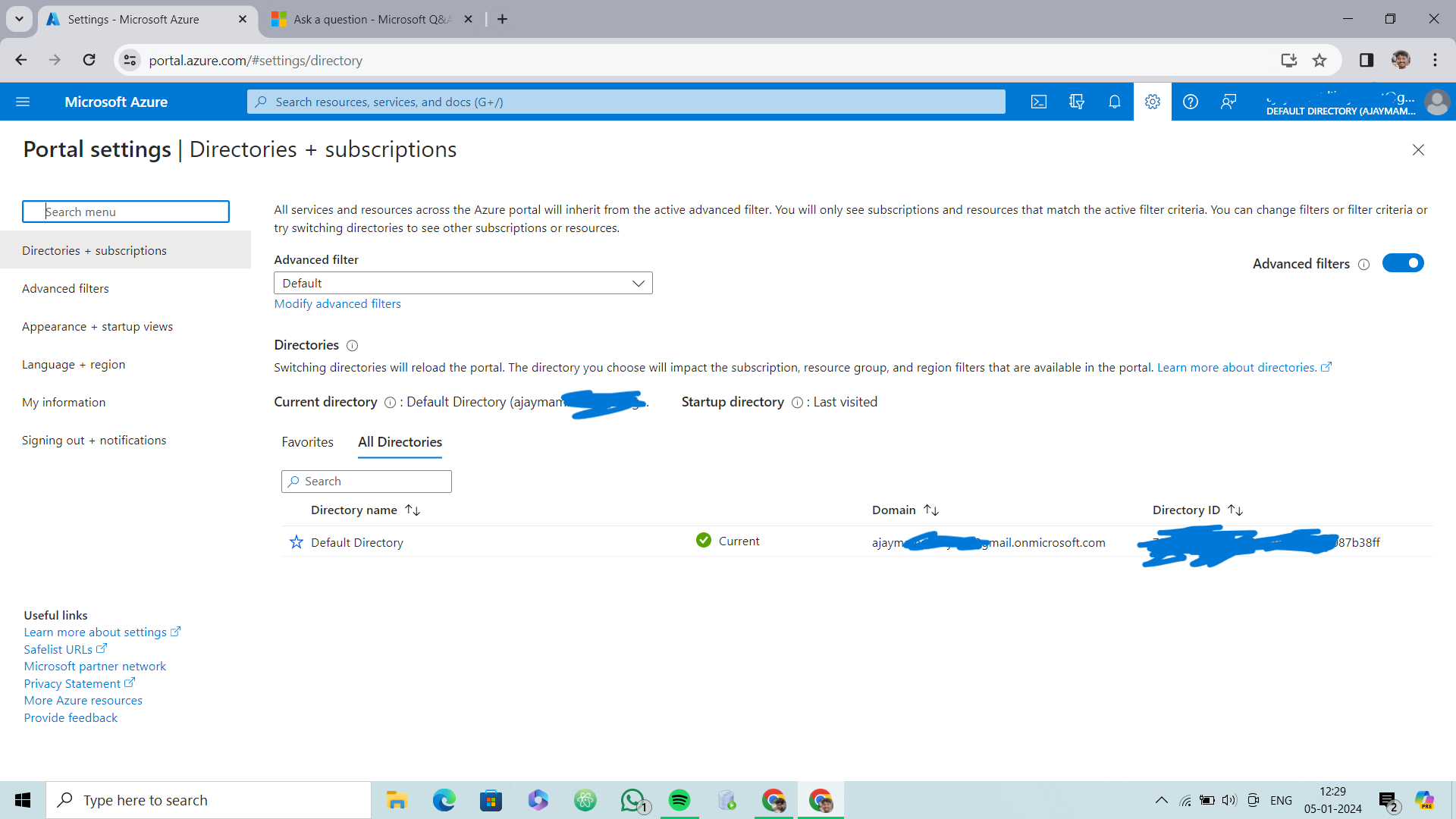Bookmark this page with the star icon

1319,60
